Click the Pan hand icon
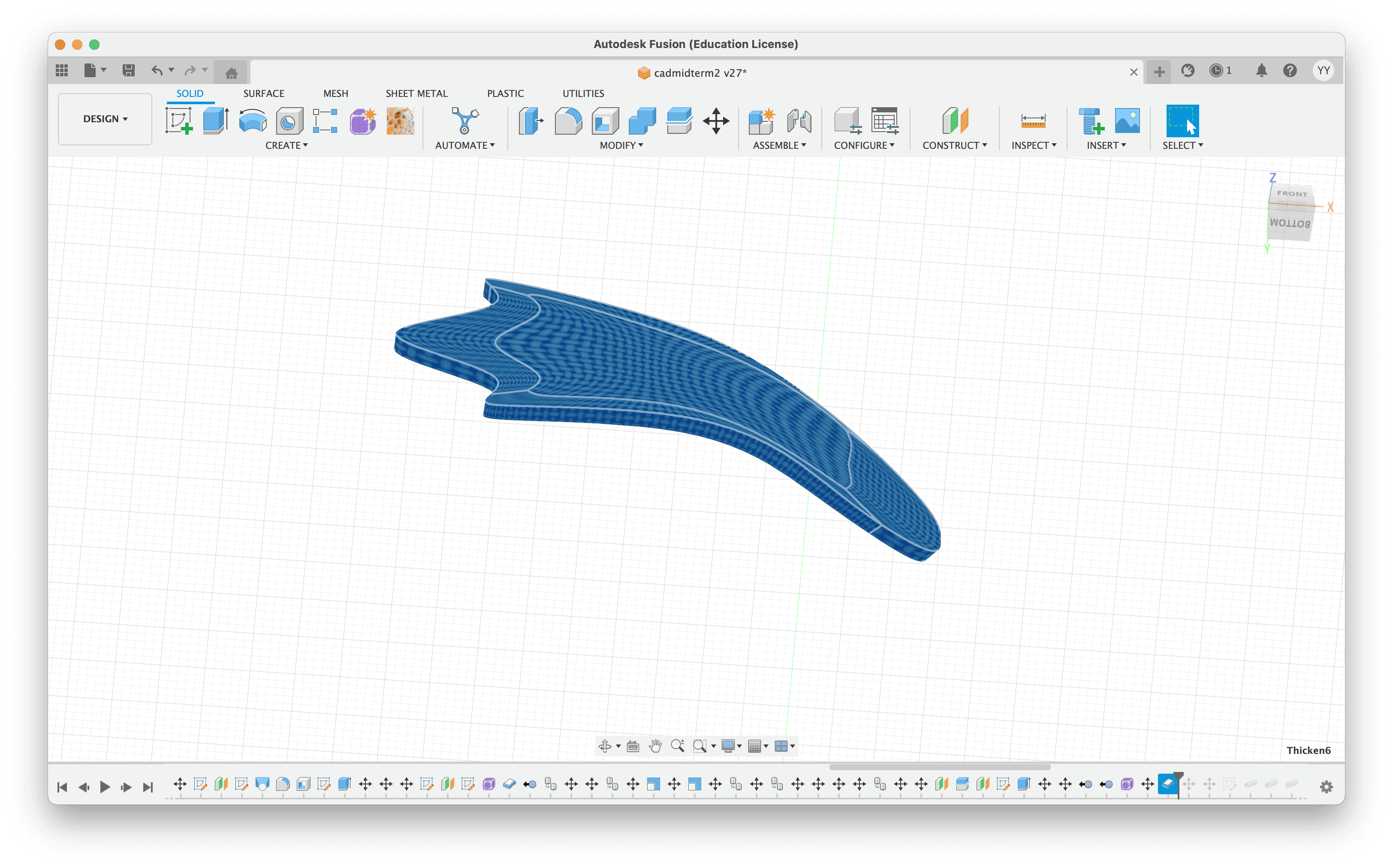The height and width of the screenshot is (868, 1393). point(655,746)
